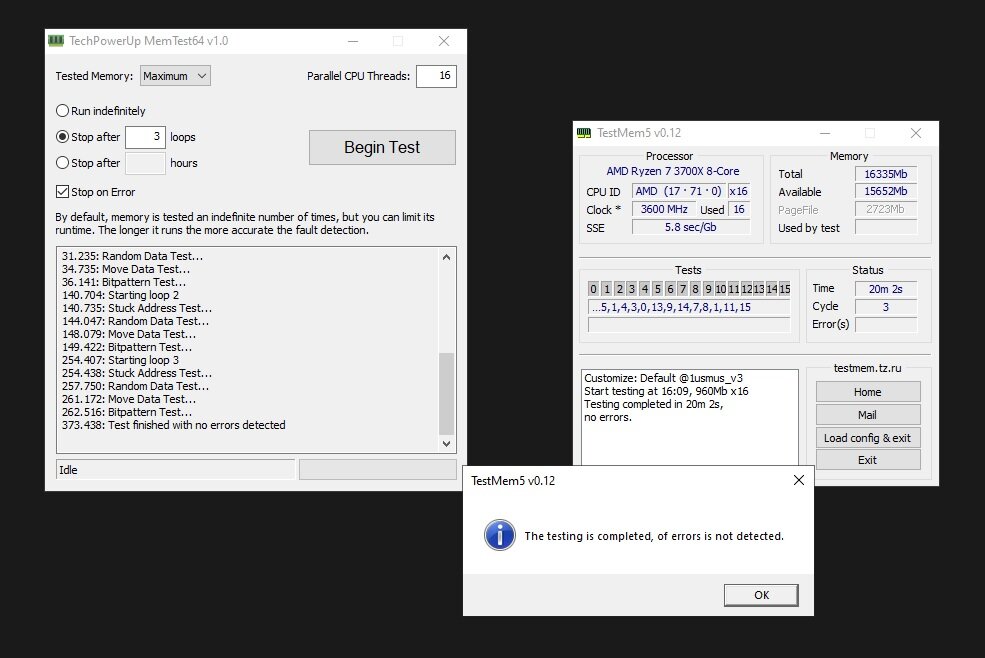
Task: Click the Exit button in TestMem5
Action: 868,460
